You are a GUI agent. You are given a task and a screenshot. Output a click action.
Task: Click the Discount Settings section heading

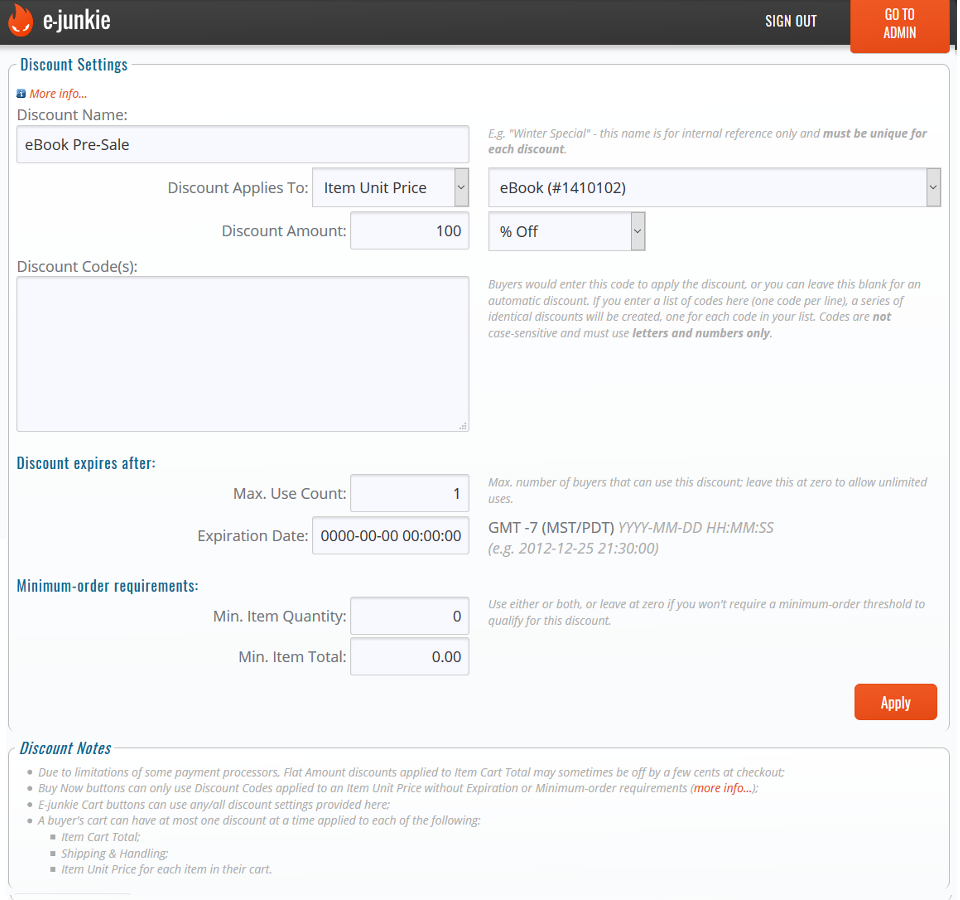click(x=74, y=65)
